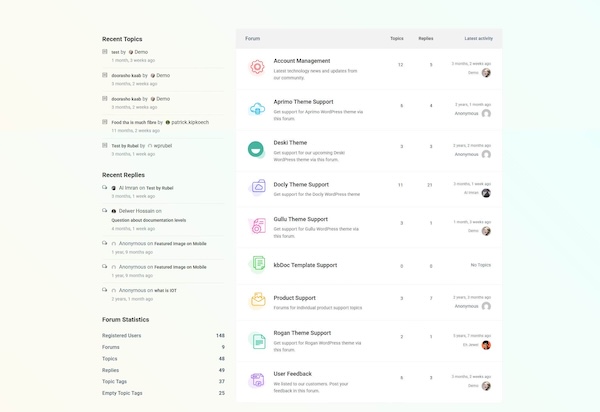Open the User Feedback forum
The width and height of the screenshot is (600, 412).
(292, 374)
